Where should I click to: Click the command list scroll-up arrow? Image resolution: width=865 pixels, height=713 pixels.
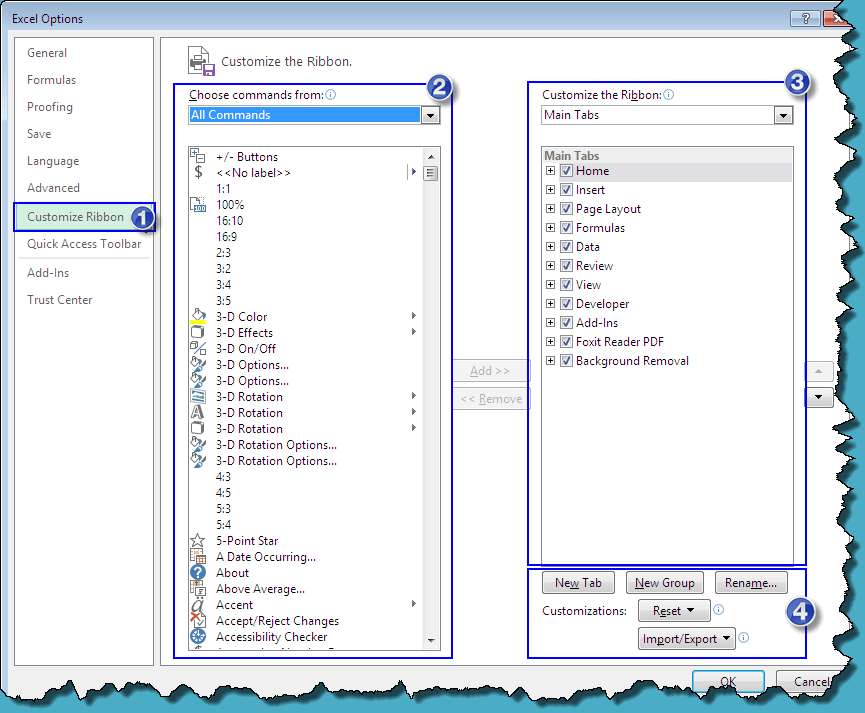pyautogui.click(x=431, y=156)
